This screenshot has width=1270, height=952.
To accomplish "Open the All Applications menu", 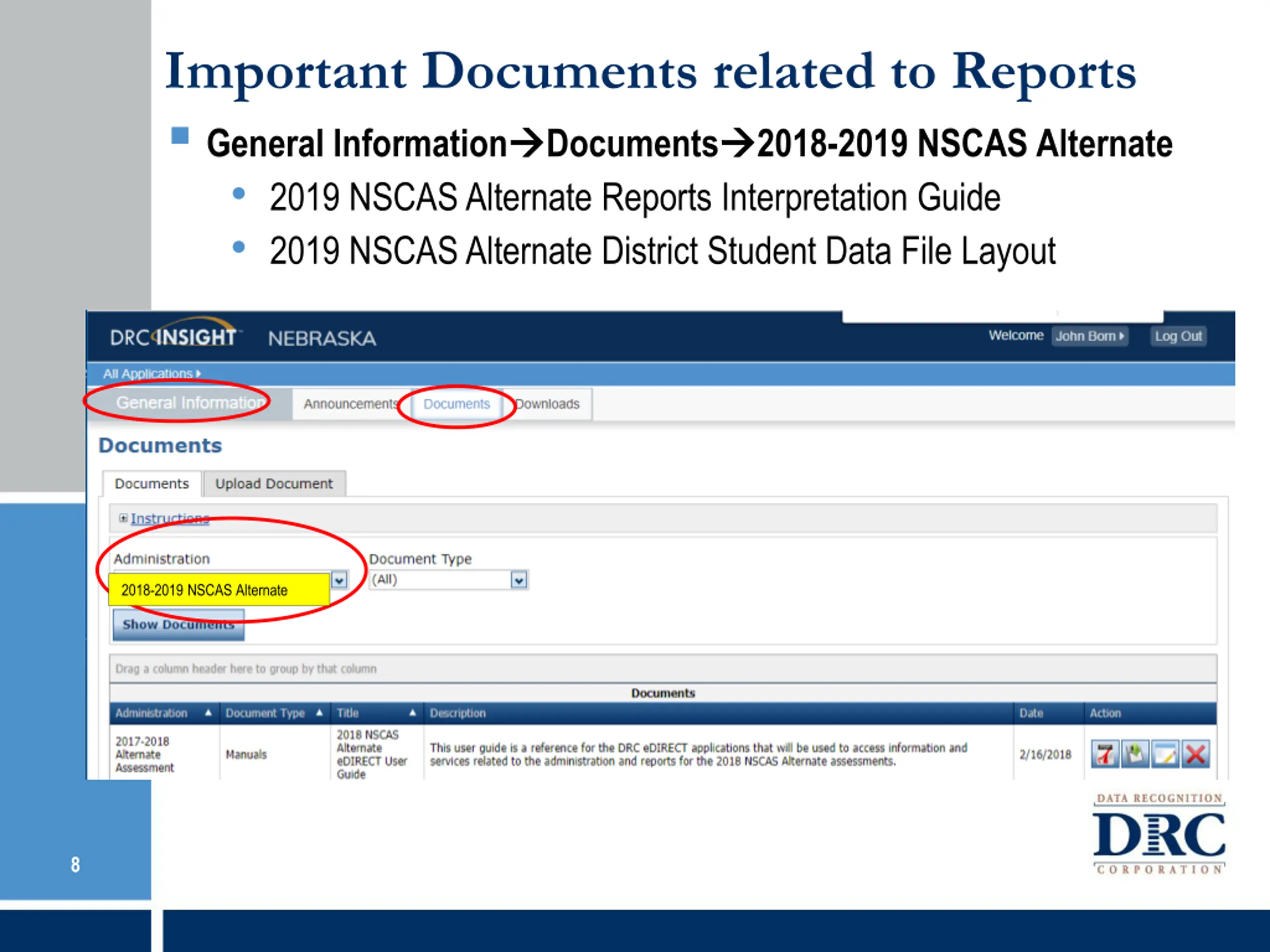I will 152,373.
